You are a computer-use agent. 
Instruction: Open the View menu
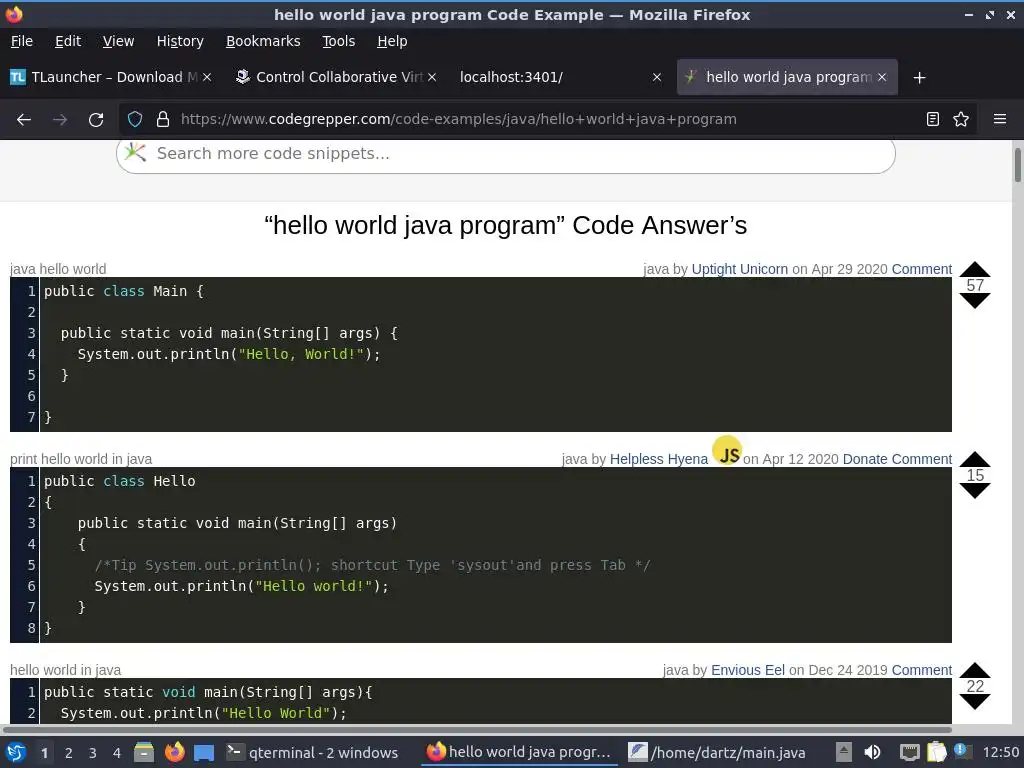coord(118,41)
